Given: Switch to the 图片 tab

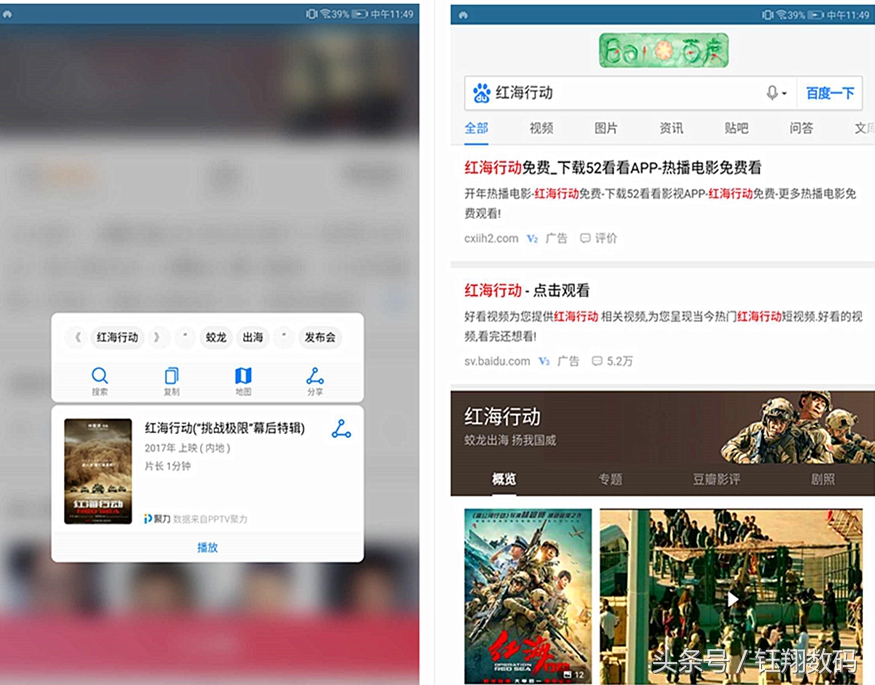Looking at the screenshot, I should 606,128.
